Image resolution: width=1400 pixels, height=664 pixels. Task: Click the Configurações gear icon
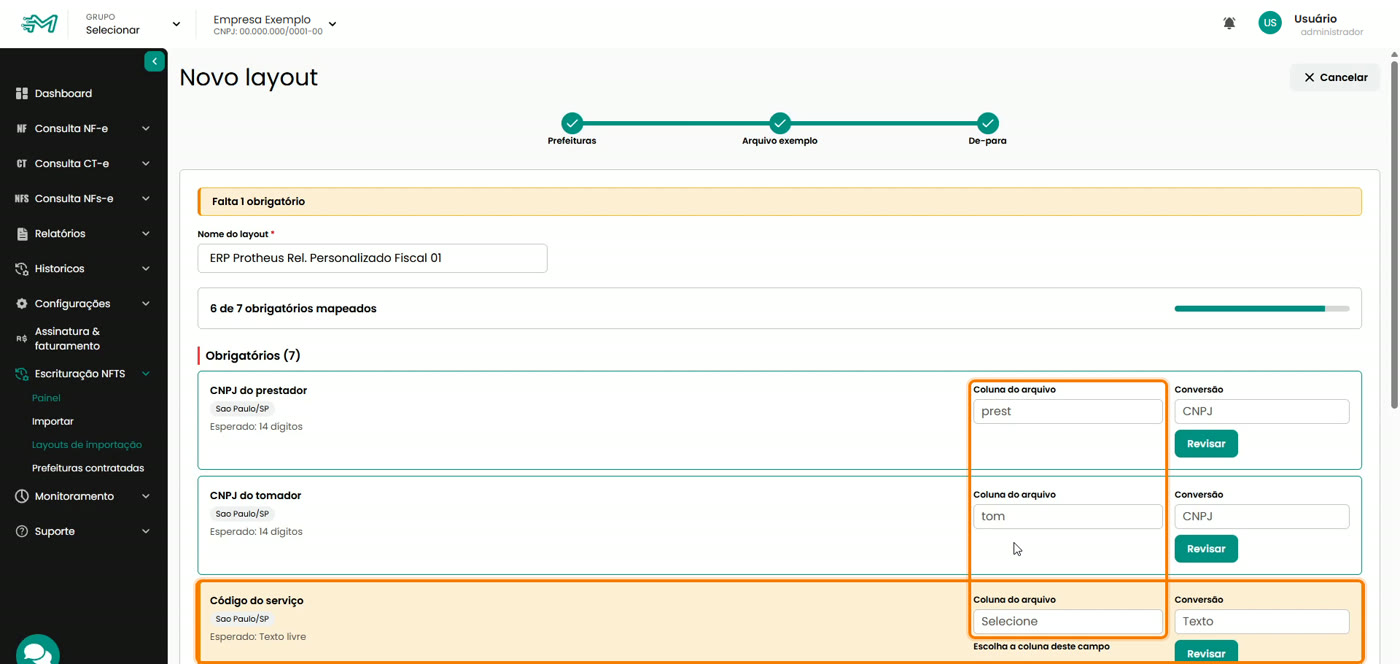click(x=22, y=304)
